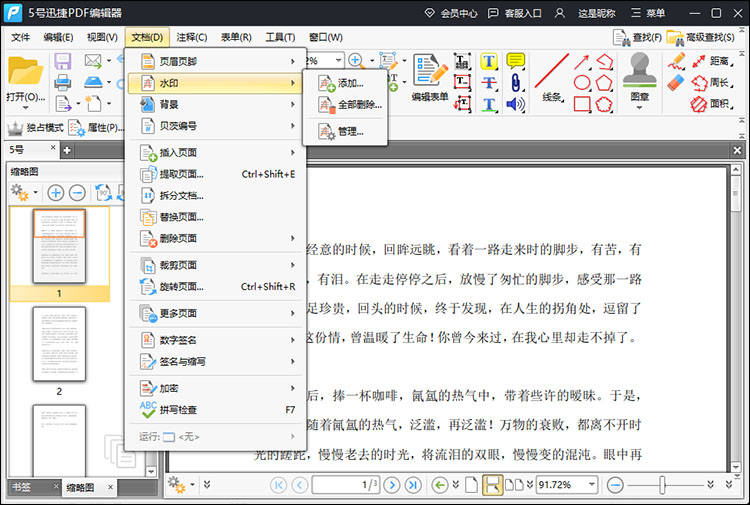Image resolution: width=750 pixels, height=505 pixels.
Task: Select 页眉页脚 in document menu
Action: pos(217,61)
